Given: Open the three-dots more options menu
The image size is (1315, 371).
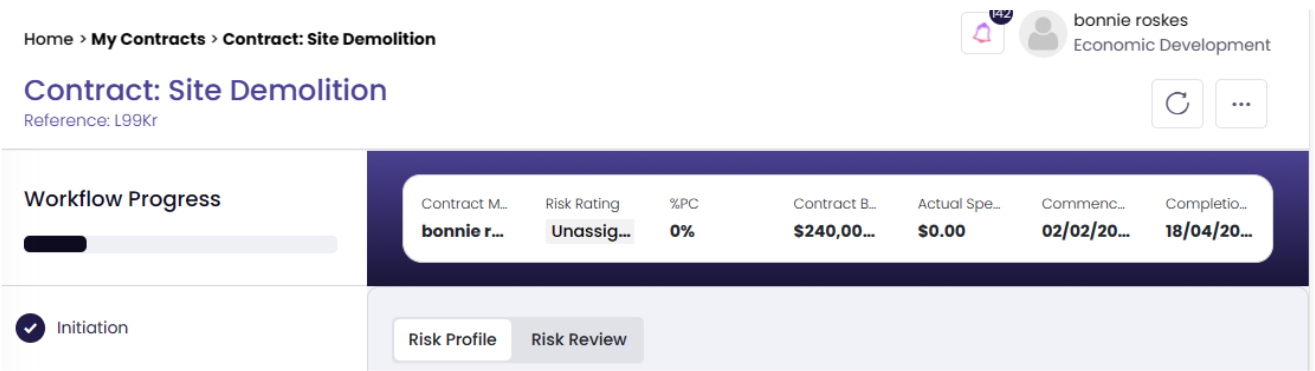Looking at the screenshot, I should (1241, 104).
